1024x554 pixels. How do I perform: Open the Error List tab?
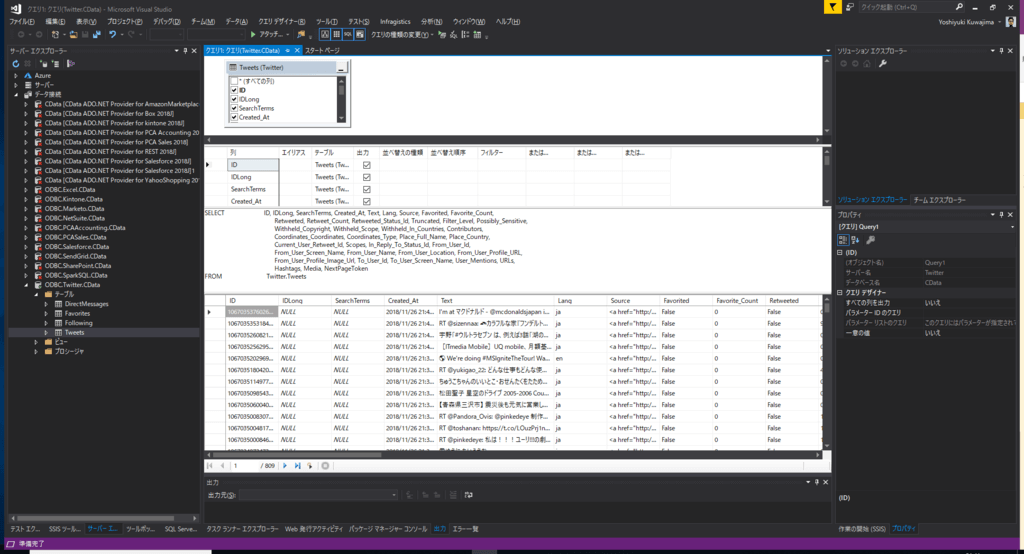click(466, 528)
